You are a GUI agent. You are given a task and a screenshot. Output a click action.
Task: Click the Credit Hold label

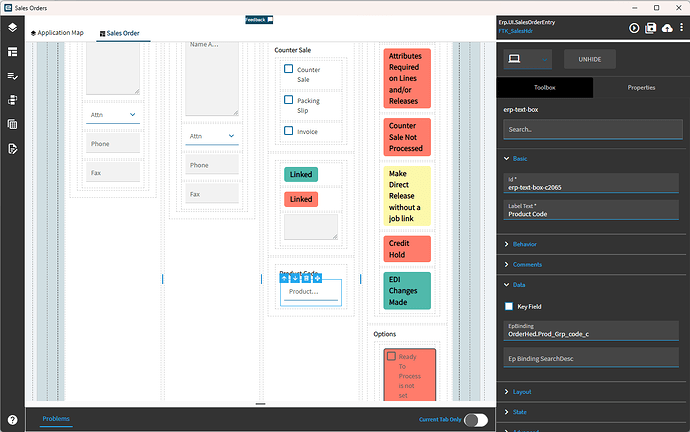coord(407,249)
